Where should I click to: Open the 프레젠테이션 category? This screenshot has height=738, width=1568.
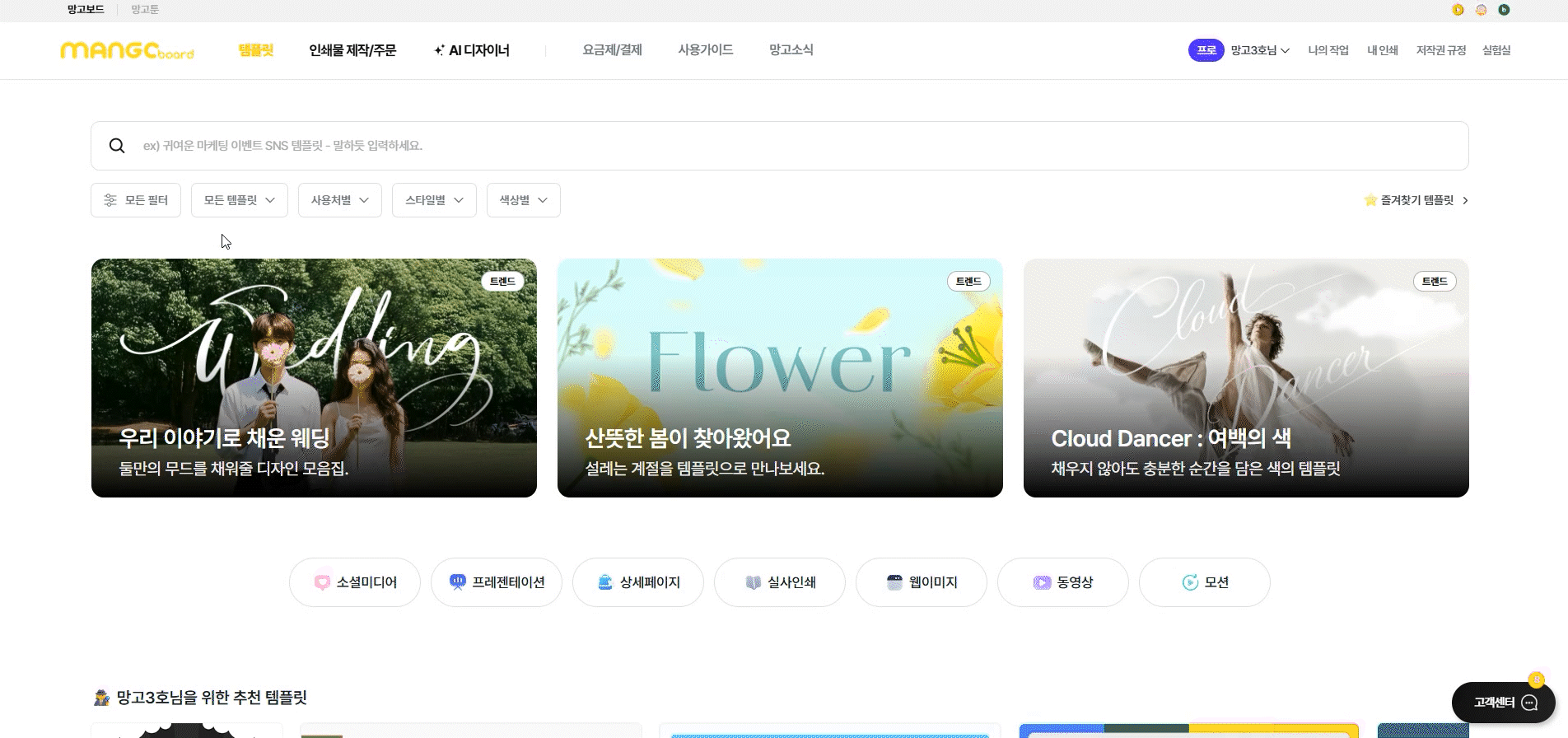tap(497, 582)
